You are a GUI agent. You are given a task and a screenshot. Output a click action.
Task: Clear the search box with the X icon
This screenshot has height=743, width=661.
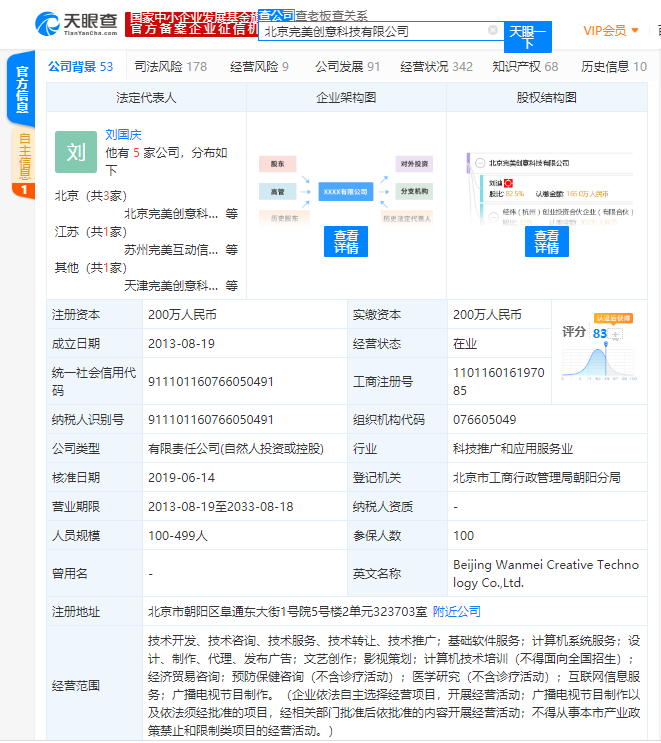point(493,30)
